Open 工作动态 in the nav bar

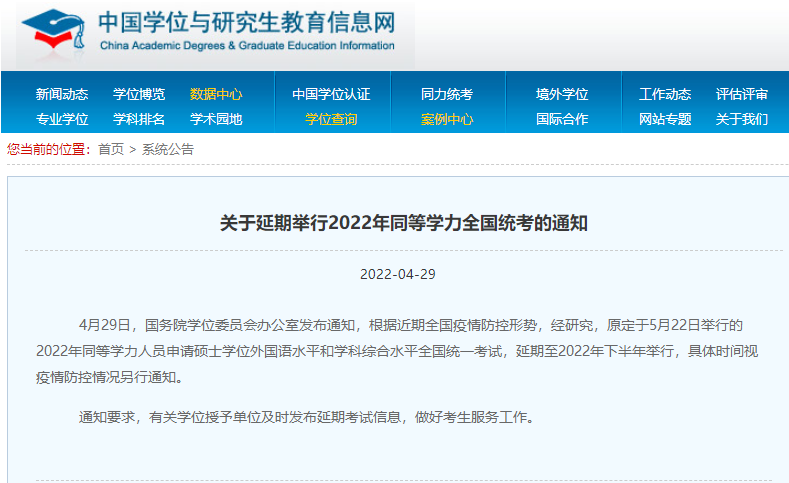click(x=665, y=95)
